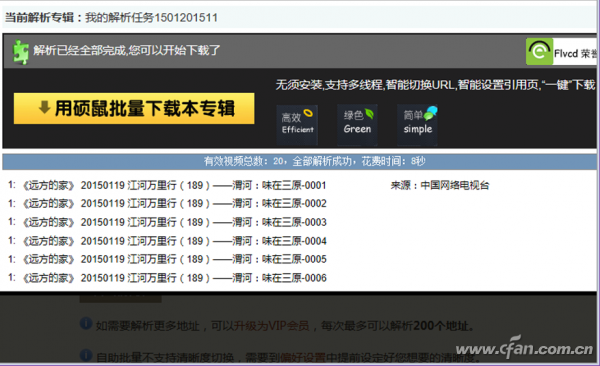Click the slogan text 无须安装,支持多线程
The height and width of the screenshot is (366, 600).
point(329,85)
